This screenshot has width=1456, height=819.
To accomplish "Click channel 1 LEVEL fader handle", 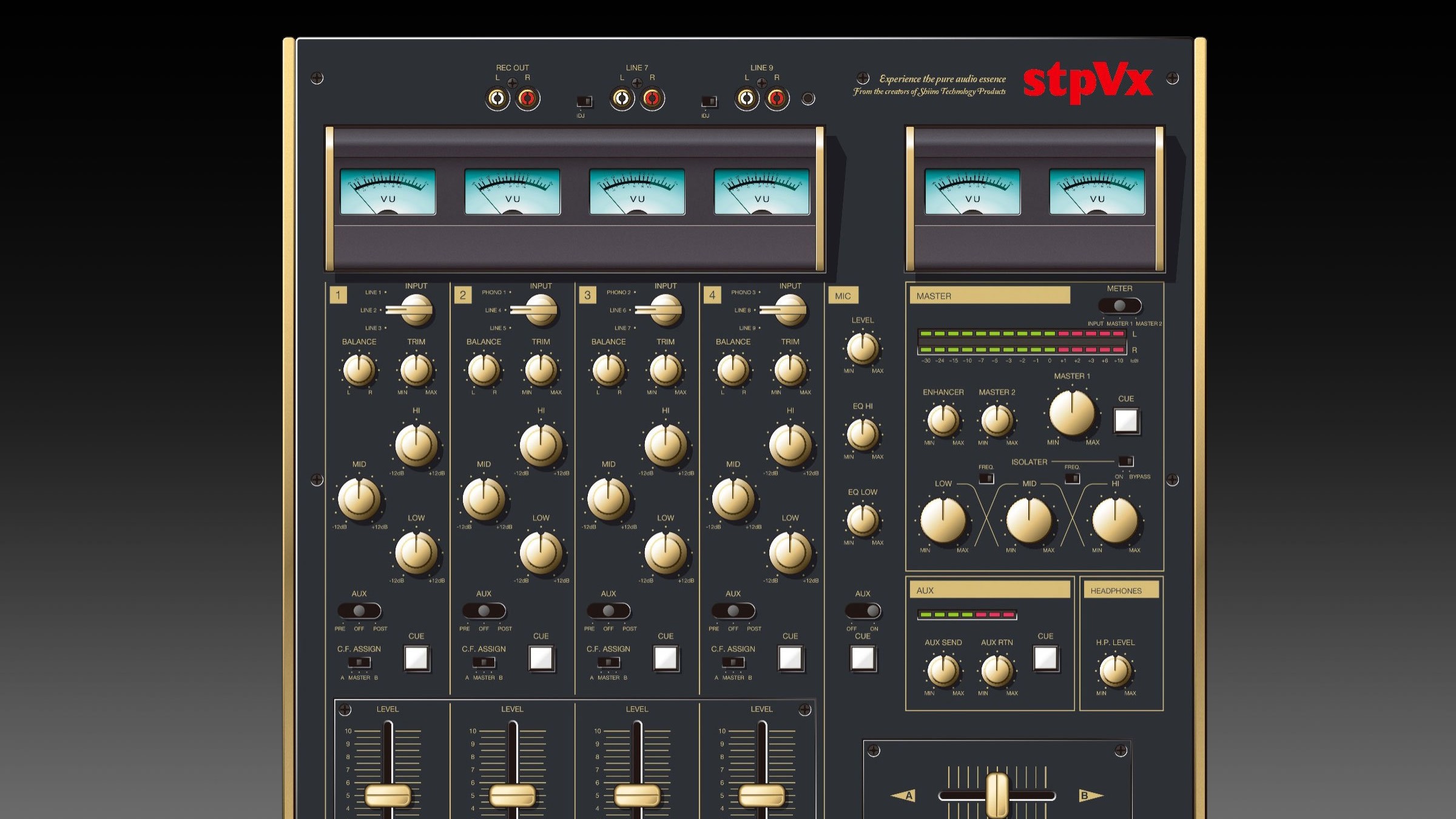I will 388,795.
